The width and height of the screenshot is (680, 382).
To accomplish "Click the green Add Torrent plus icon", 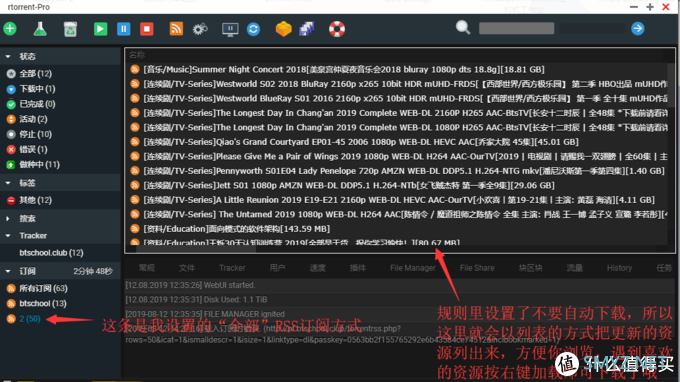I will [10, 29].
